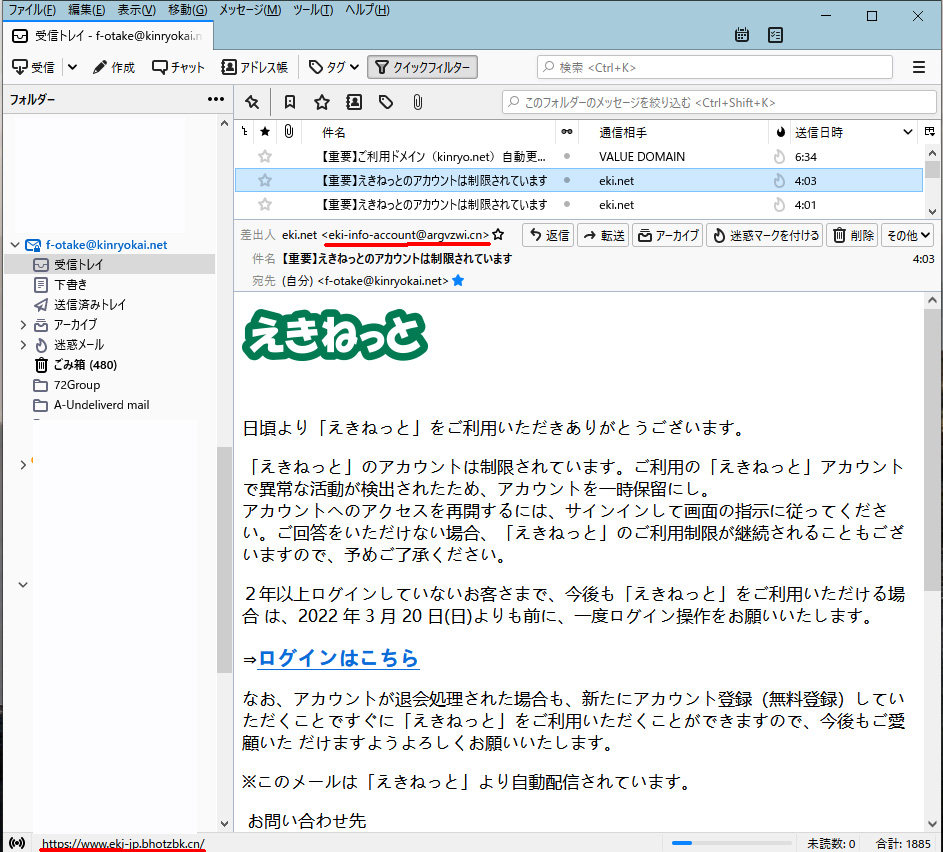This screenshot has width=943, height=852.
Task: Toggle read status of the VALUE DOMAIN message
Action: click(567, 156)
